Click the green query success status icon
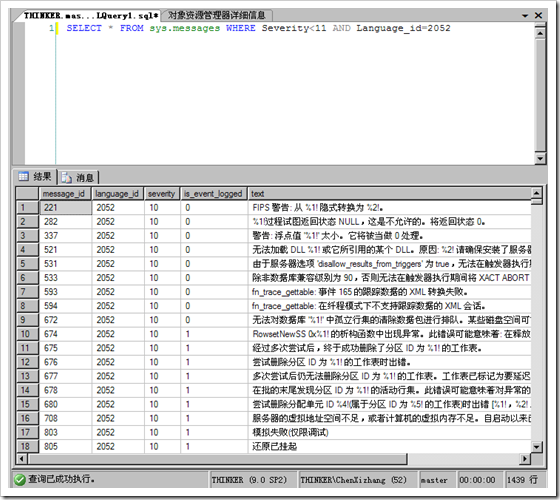This screenshot has height=500, width=560. click(x=20, y=480)
